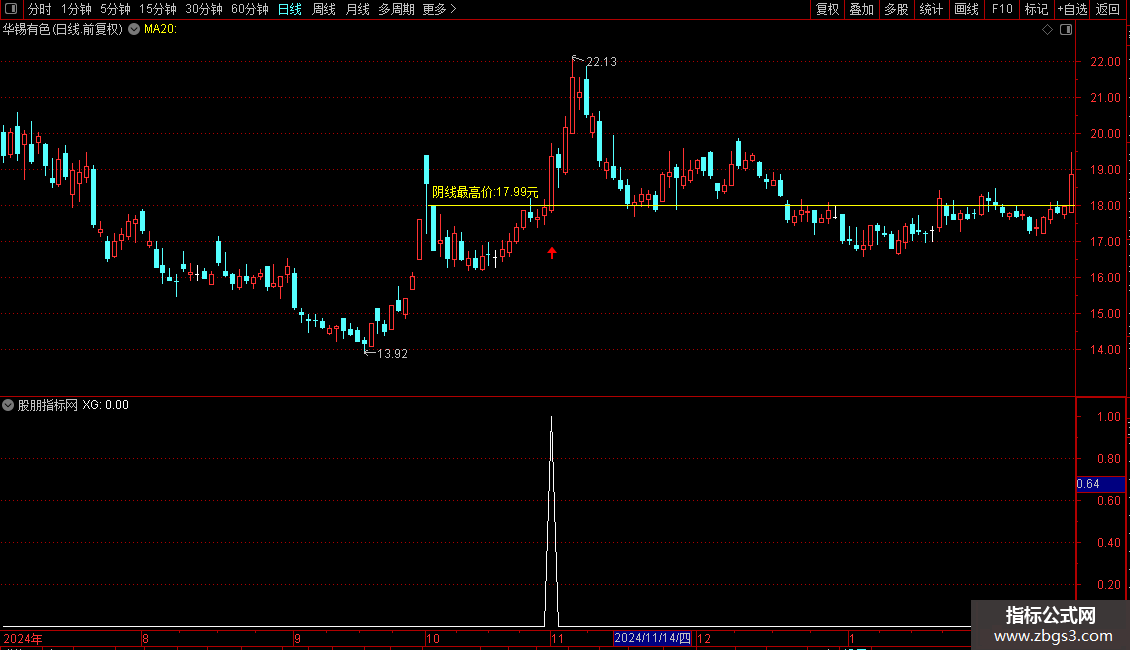This screenshot has width=1130, height=650.
Task: Open 多股 multi-stock view
Action: coord(896,9)
